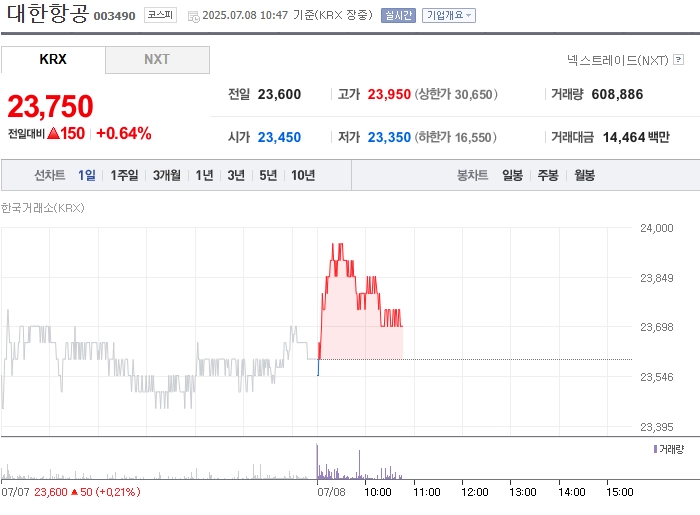The height and width of the screenshot is (515, 700).
Task: Click the 10:00 time axis label
Action: pos(378,492)
